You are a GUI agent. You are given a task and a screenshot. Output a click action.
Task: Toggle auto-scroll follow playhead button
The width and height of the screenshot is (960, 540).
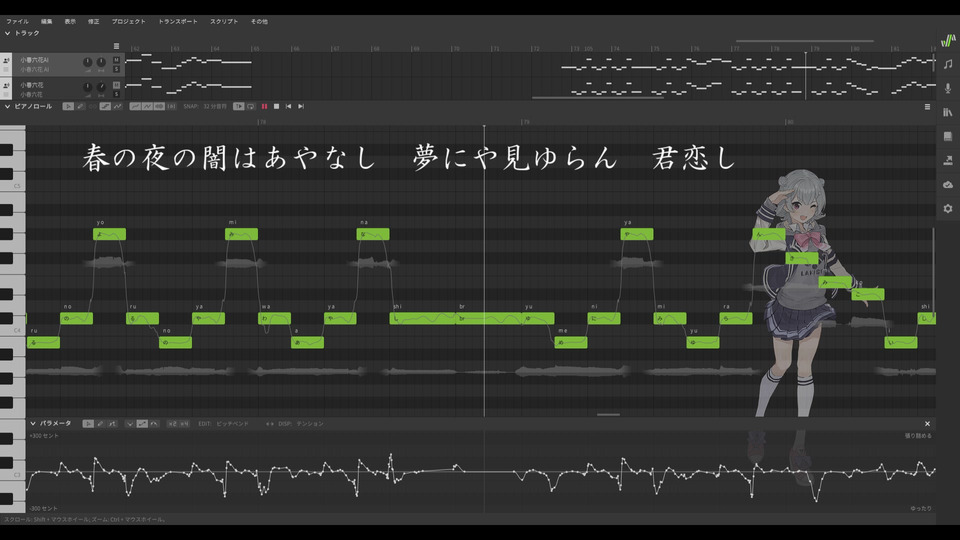239,107
